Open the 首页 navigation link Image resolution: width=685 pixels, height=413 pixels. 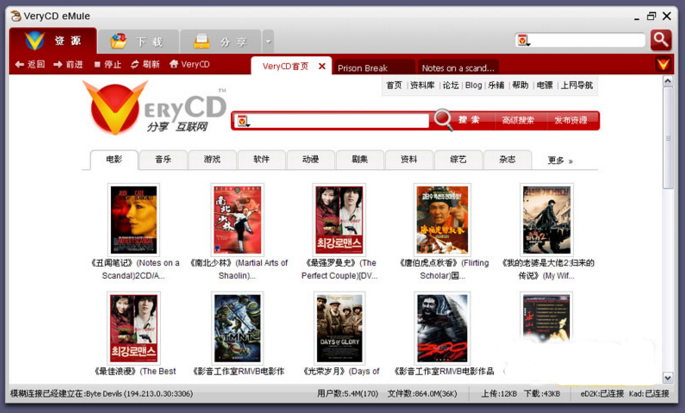coord(394,85)
